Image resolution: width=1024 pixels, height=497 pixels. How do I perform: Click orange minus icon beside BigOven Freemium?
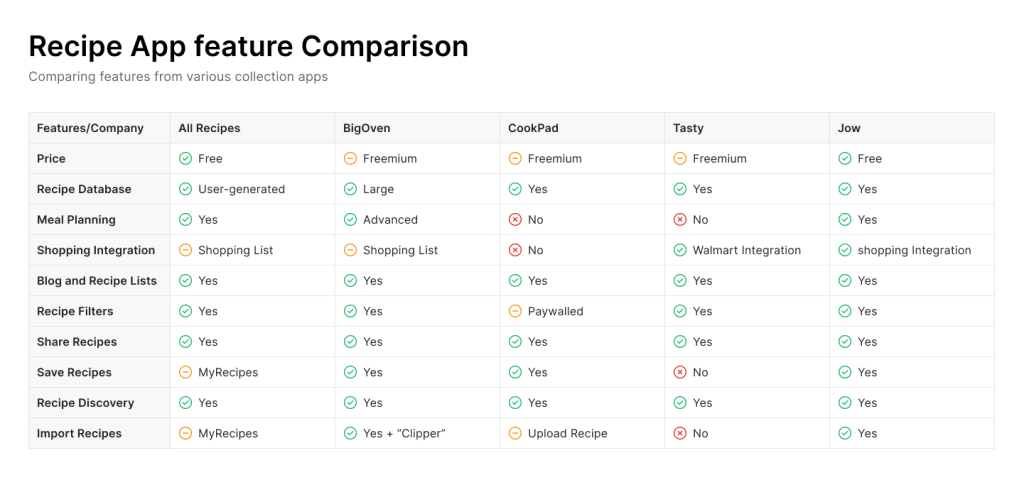click(350, 159)
